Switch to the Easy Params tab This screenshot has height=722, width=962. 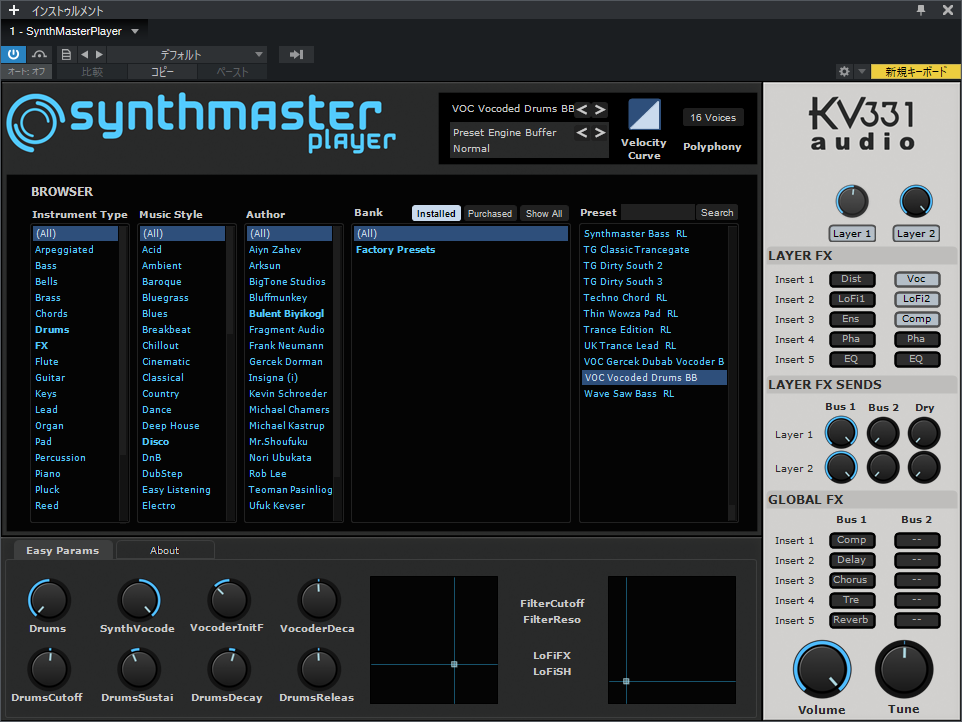63,550
